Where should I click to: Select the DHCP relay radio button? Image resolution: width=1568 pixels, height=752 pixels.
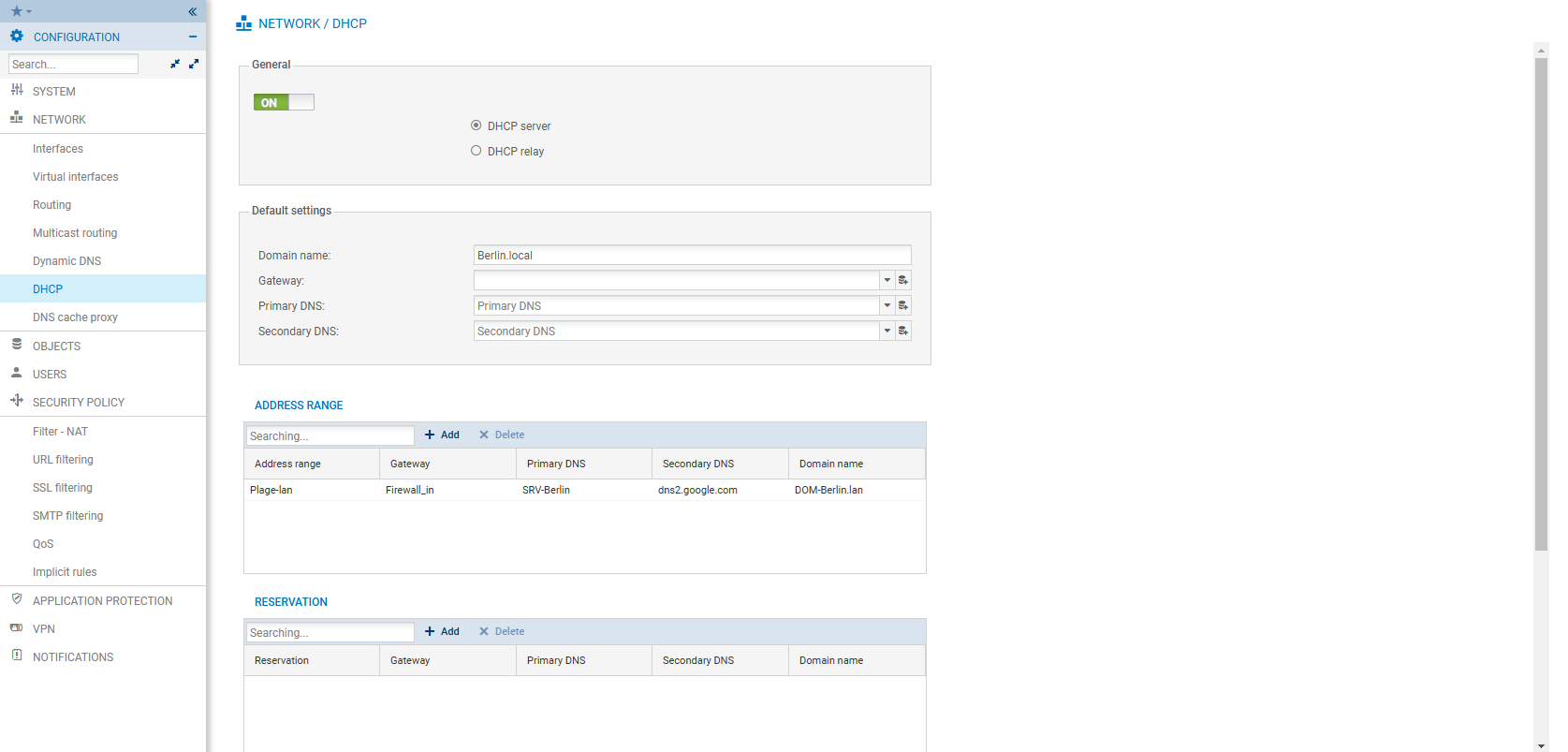tap(476, 151)
